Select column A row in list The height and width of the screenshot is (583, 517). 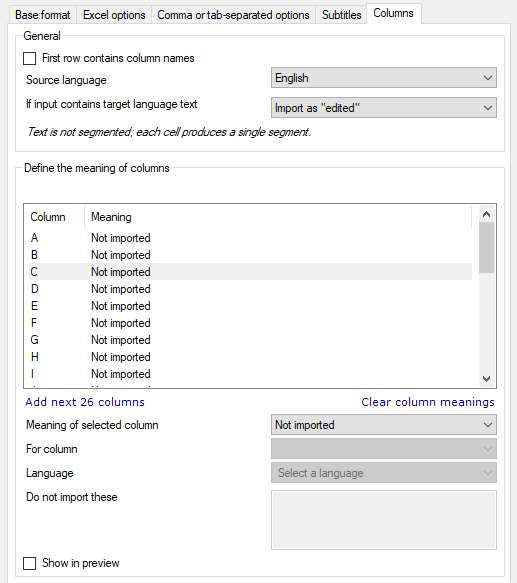250,238
